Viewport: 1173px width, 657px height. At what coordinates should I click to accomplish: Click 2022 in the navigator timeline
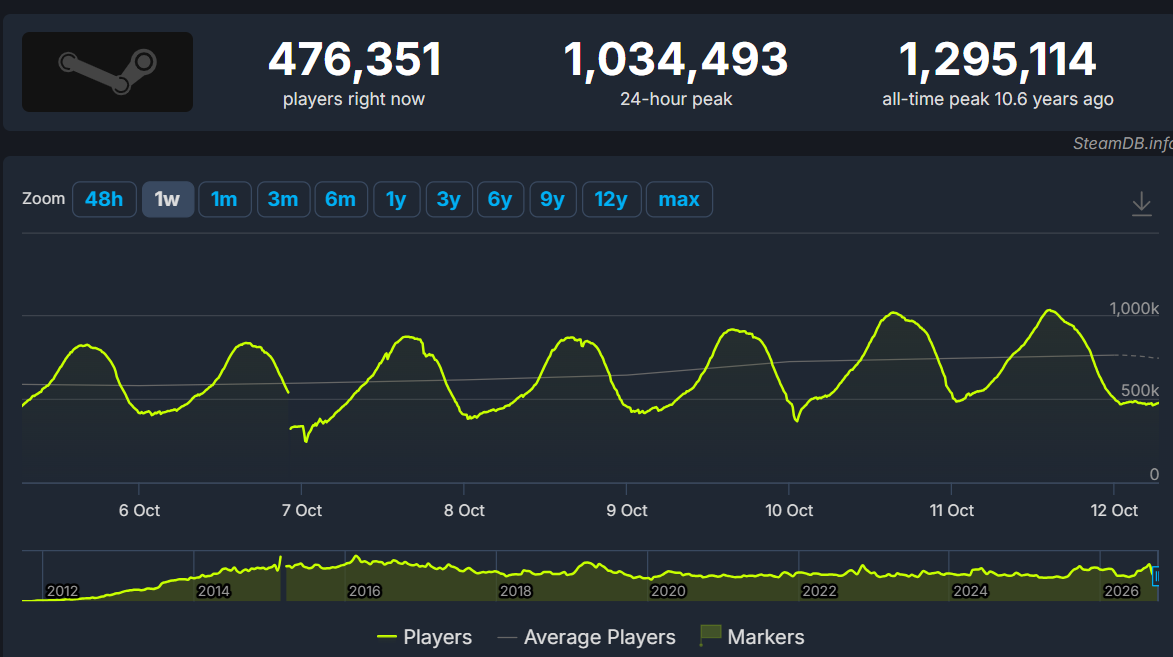click(x=819, y=591)
